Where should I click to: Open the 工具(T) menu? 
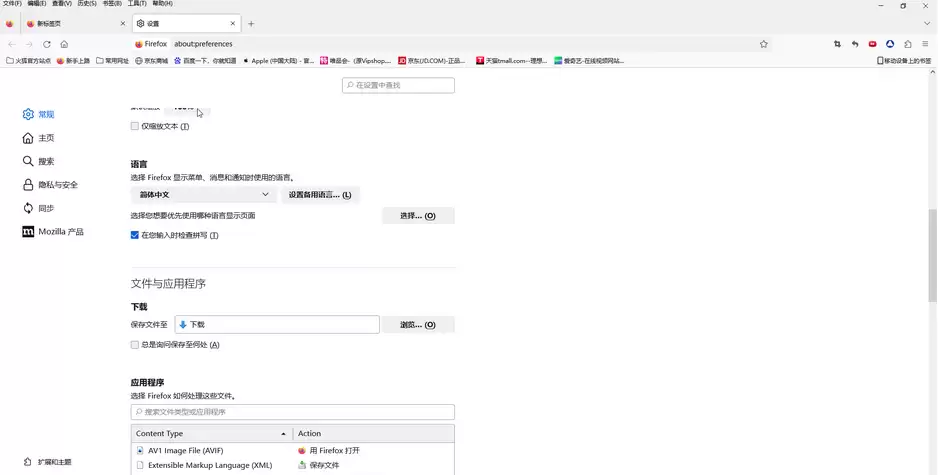137,4
